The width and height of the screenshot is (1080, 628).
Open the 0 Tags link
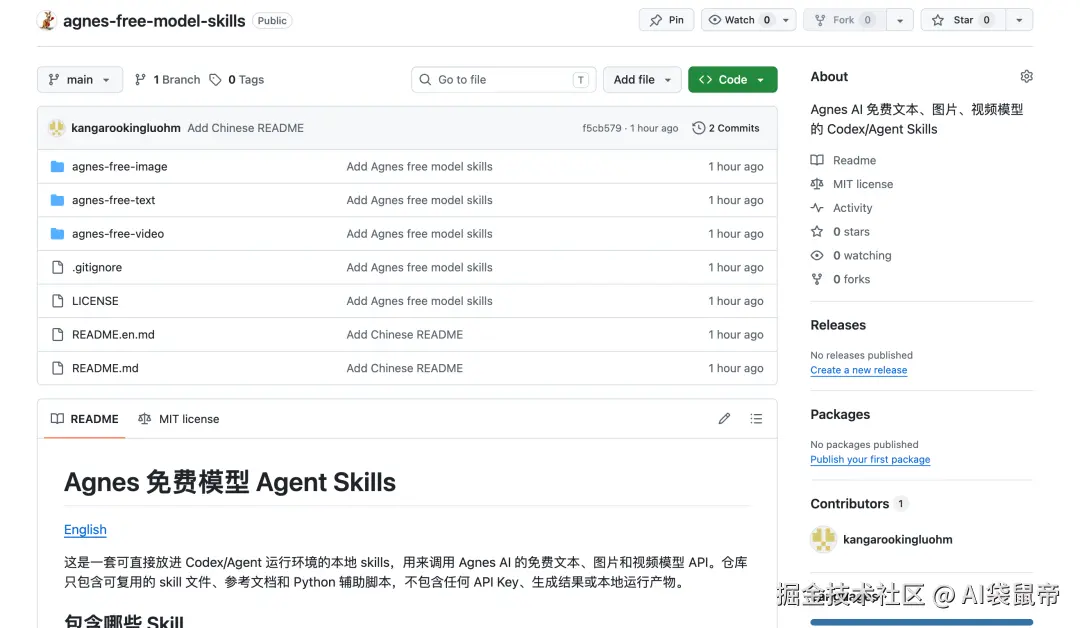[236, 80]
